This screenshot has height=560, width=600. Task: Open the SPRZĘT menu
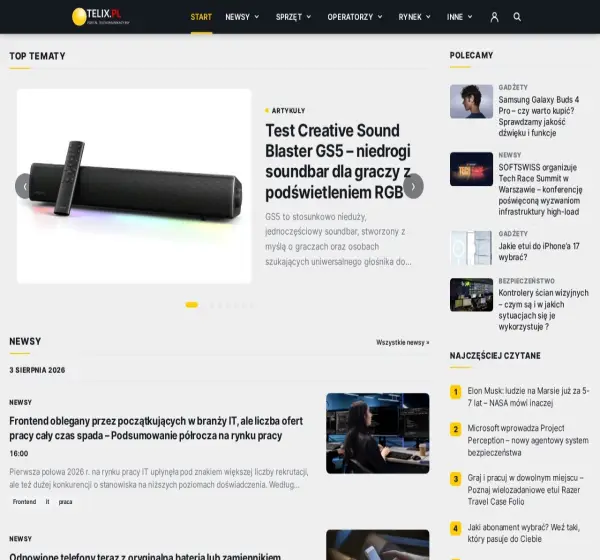(289, 17)
